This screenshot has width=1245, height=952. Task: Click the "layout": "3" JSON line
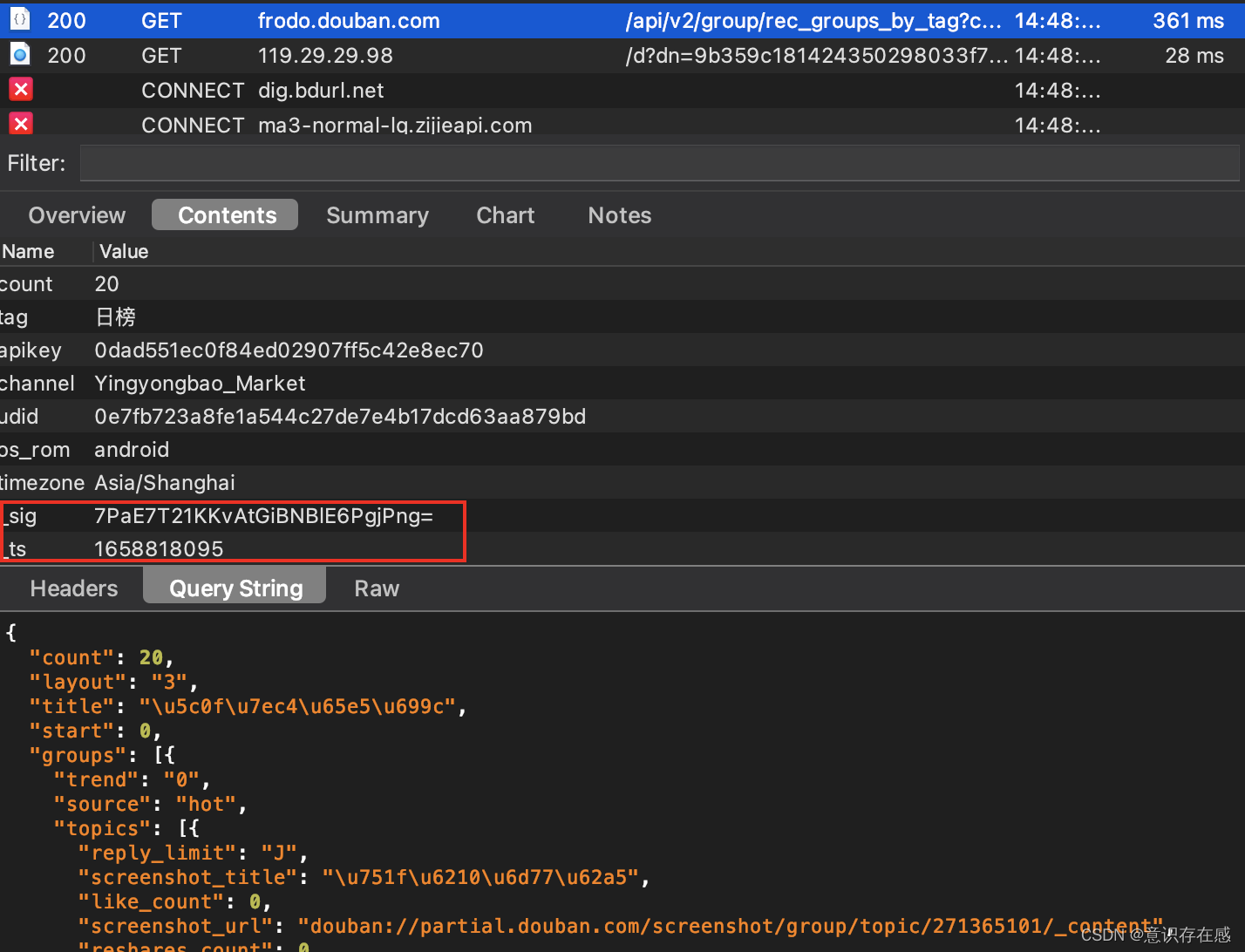click(113, 682)
